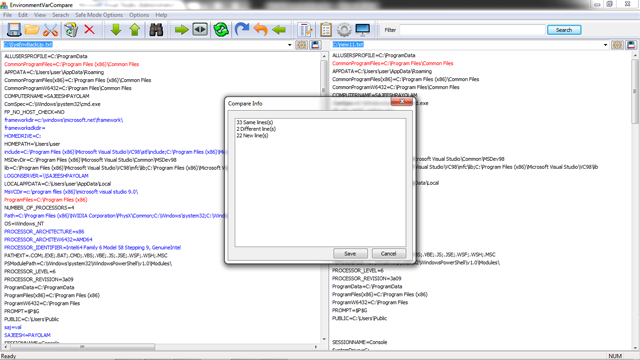Click '22 New line(s)' in dialog
Viewport: 640px width, 360px height.
coord(252,136)
